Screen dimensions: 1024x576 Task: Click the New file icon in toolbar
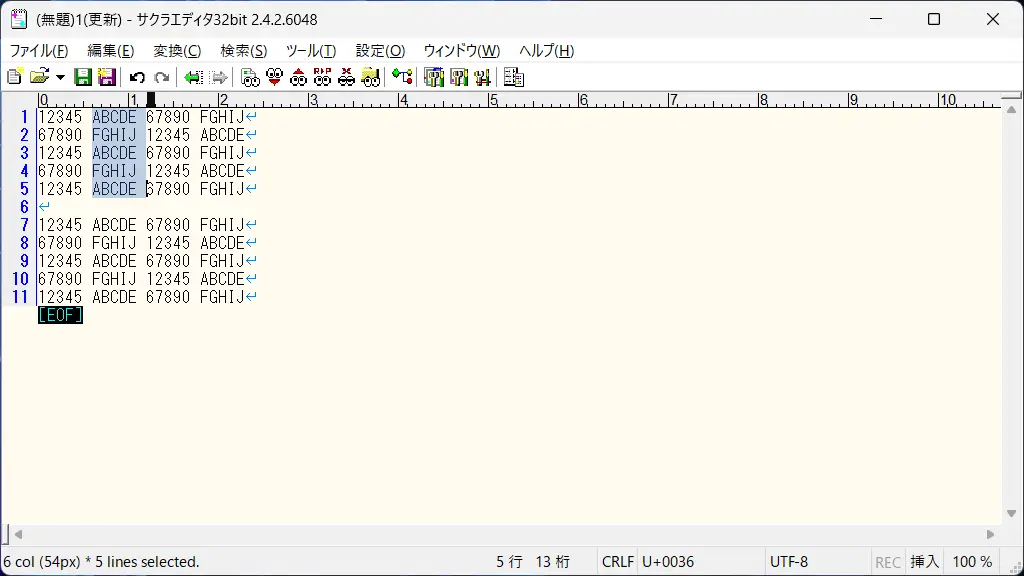click(x=14, y=77)
